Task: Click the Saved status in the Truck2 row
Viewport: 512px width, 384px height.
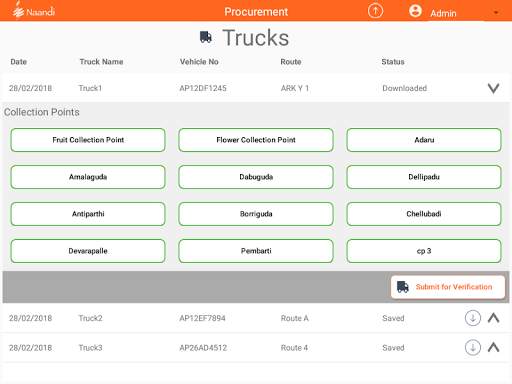Action: click(393, 318)
